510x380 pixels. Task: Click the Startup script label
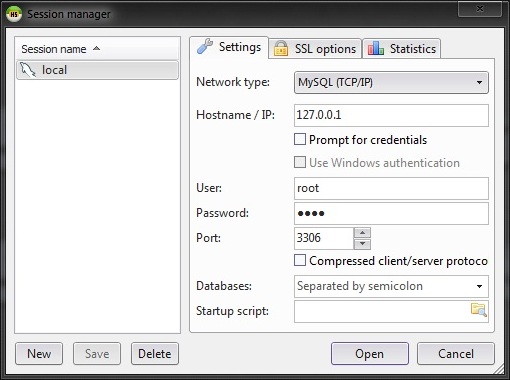(232, 311)
